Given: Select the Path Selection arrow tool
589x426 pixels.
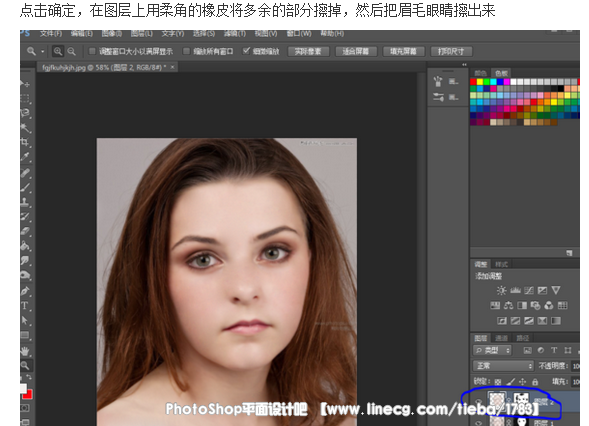Looking at the screenshot, I should point(25,320).
